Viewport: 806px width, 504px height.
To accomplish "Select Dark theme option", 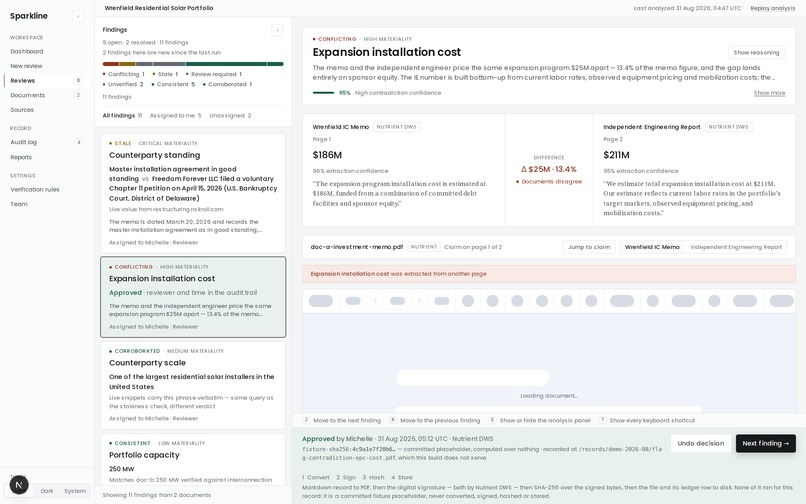I will [x=47, y=491].
